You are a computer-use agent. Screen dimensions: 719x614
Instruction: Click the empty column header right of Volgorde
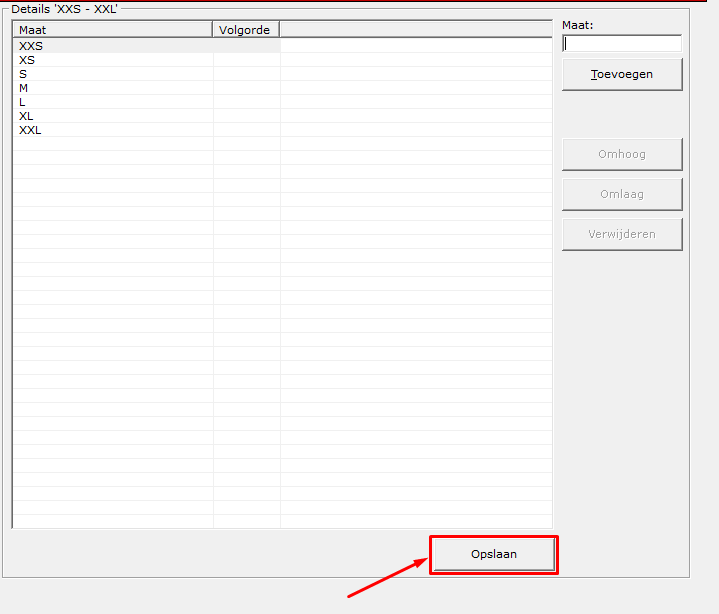416,30
